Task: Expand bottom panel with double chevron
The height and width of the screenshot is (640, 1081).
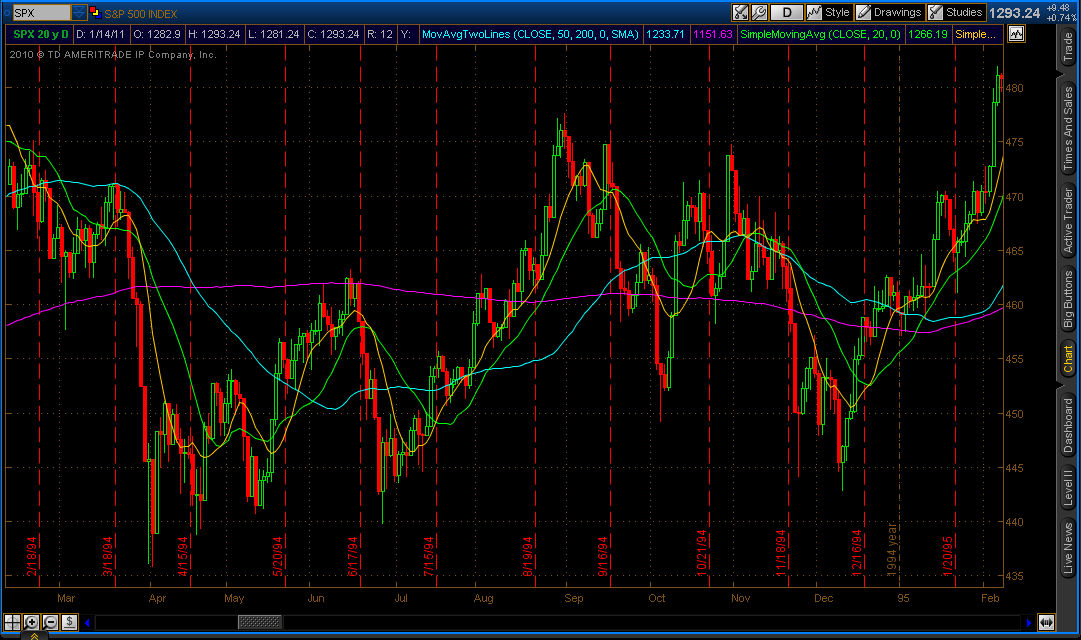Action: click(x=34, y=636)
